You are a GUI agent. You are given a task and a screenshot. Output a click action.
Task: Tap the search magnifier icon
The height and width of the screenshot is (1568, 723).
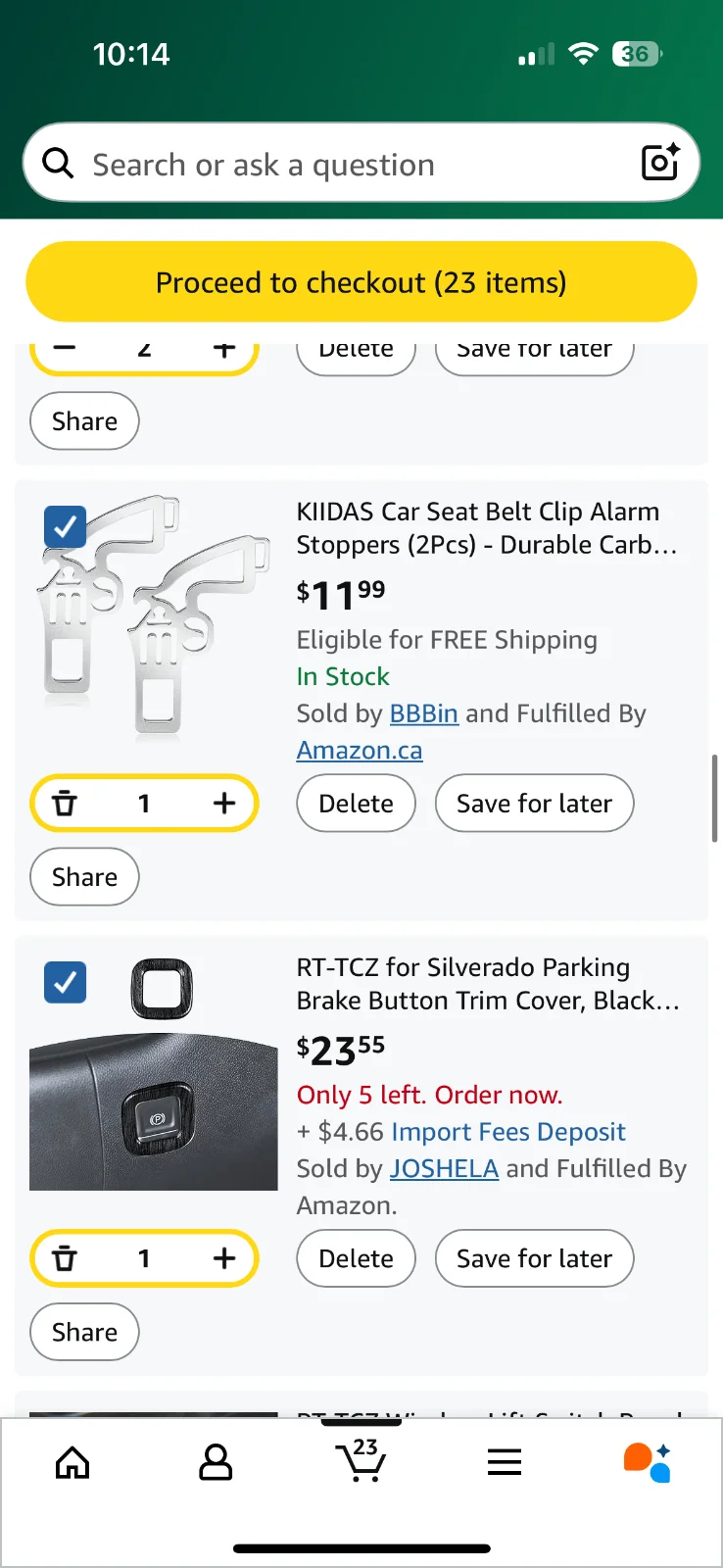59,164
